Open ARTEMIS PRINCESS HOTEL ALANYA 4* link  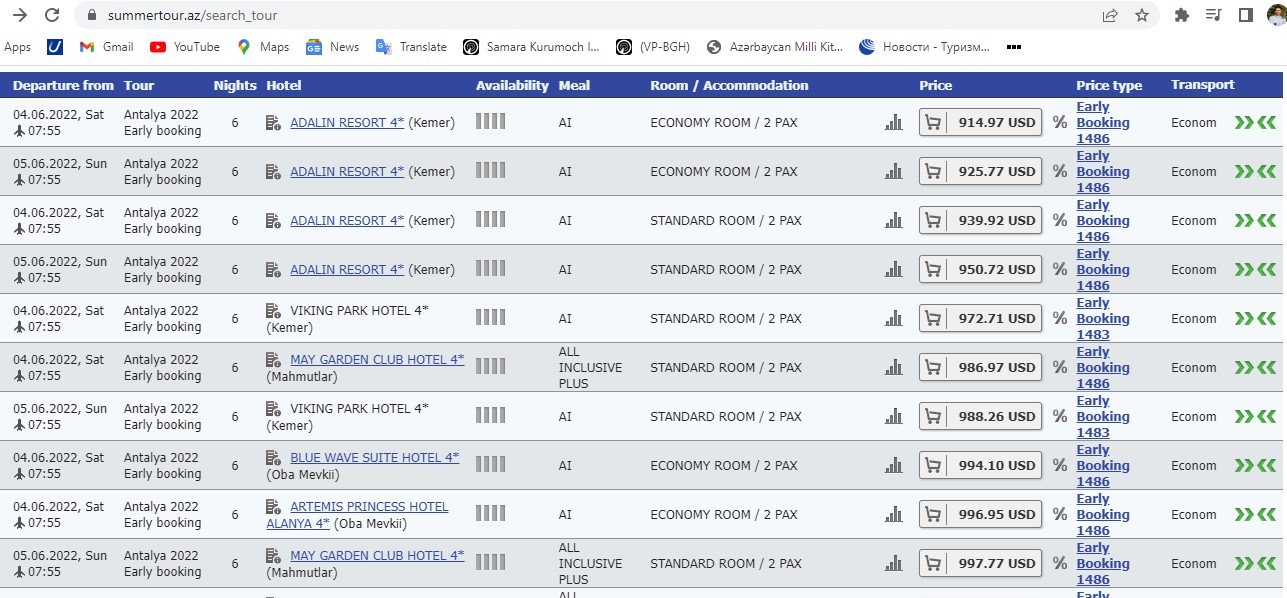tap(357, 515)
